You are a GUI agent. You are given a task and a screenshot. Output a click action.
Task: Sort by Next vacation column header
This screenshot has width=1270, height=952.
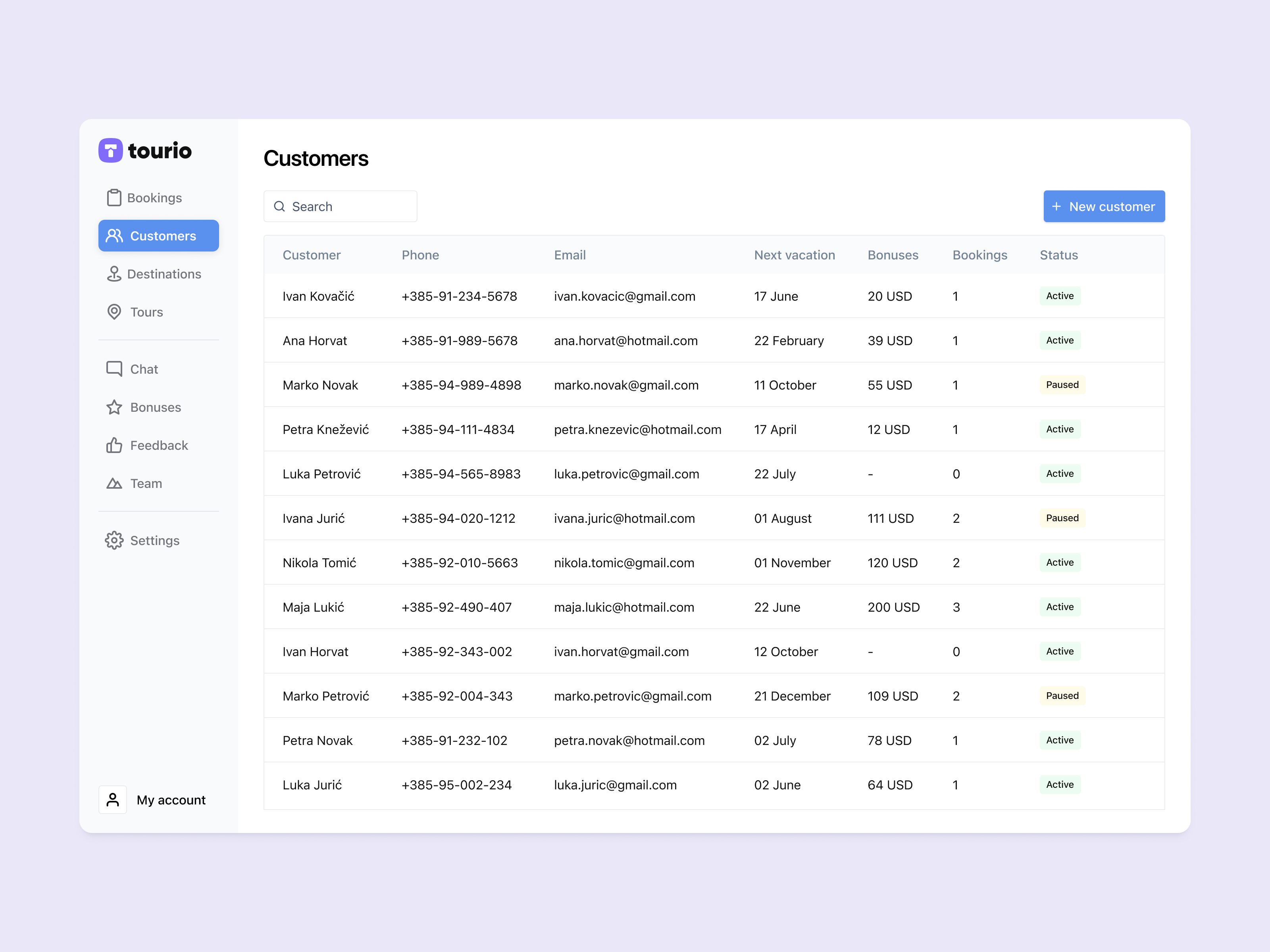click(794, 255)
